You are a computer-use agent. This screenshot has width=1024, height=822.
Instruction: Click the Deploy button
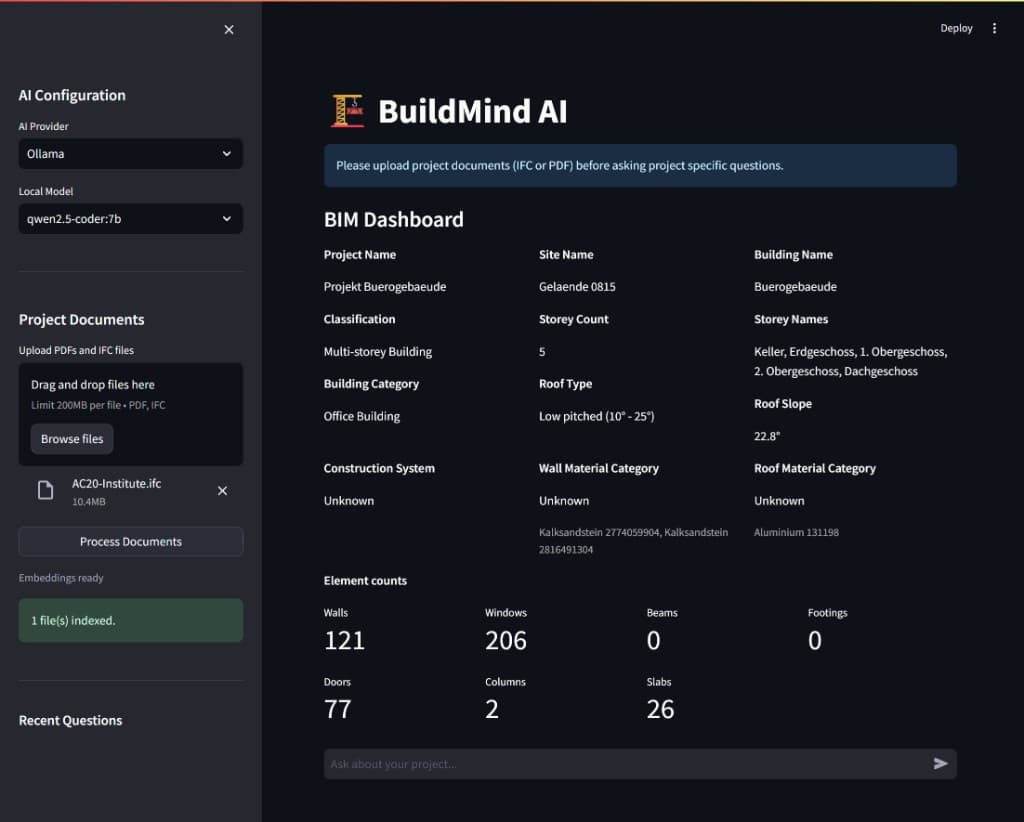956,28
